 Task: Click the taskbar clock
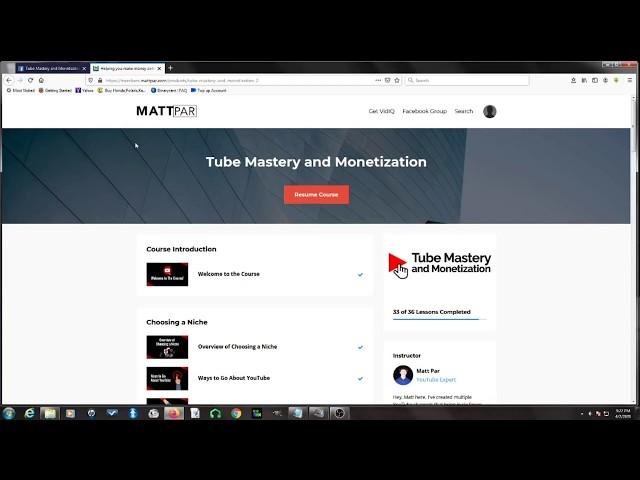[623, 413]
